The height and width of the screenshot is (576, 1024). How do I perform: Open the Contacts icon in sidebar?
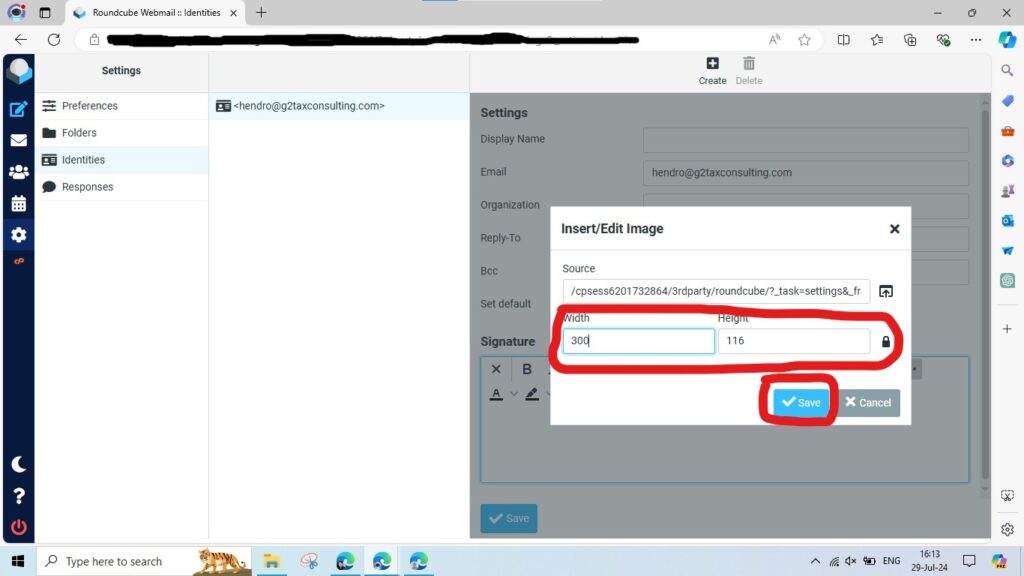18,172
